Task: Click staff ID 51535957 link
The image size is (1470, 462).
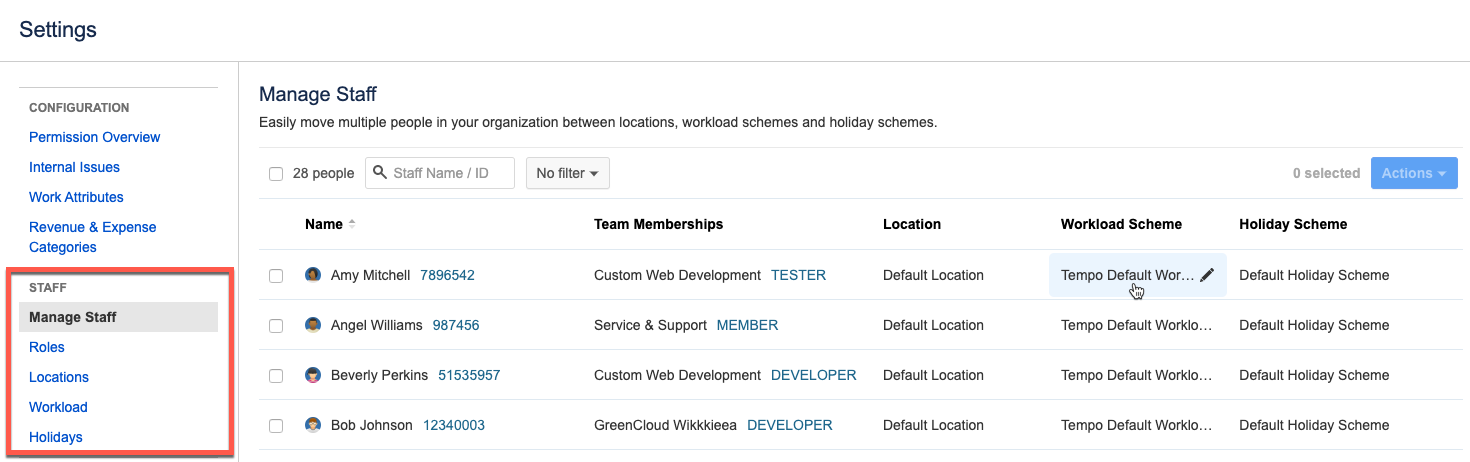Action: point(469,375)
